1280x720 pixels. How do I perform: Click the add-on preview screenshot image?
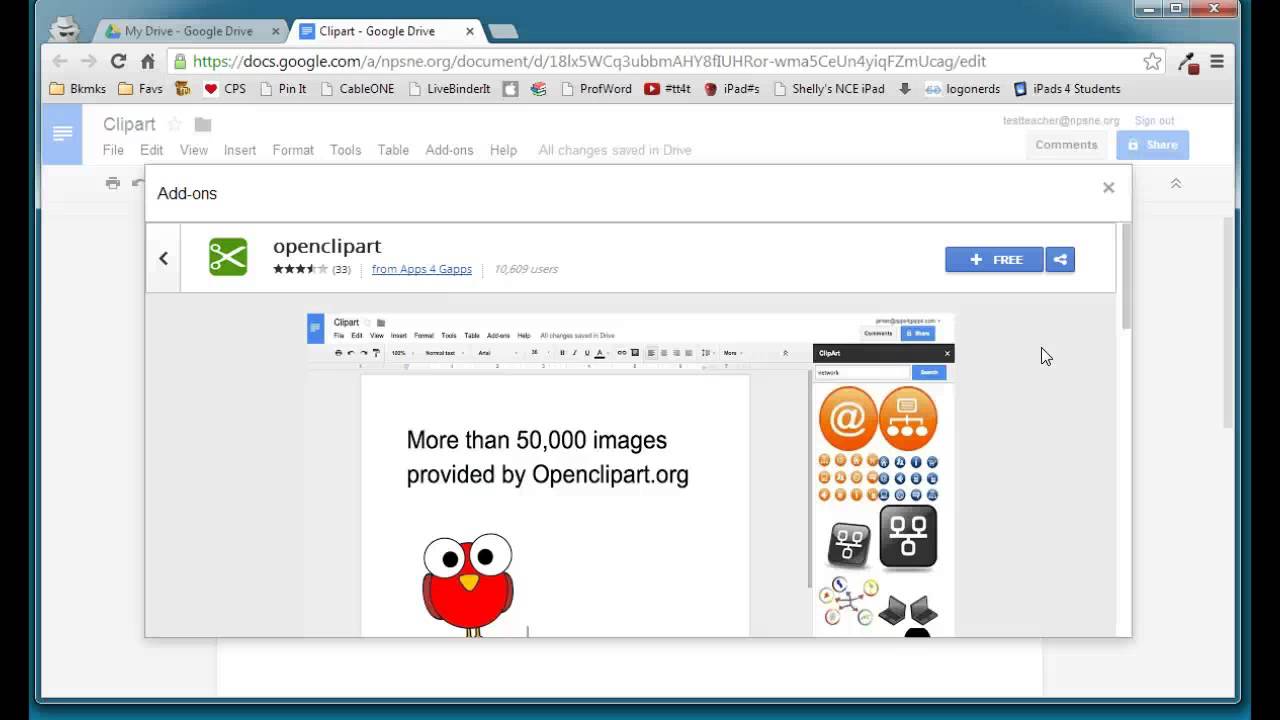coord(630,475)
